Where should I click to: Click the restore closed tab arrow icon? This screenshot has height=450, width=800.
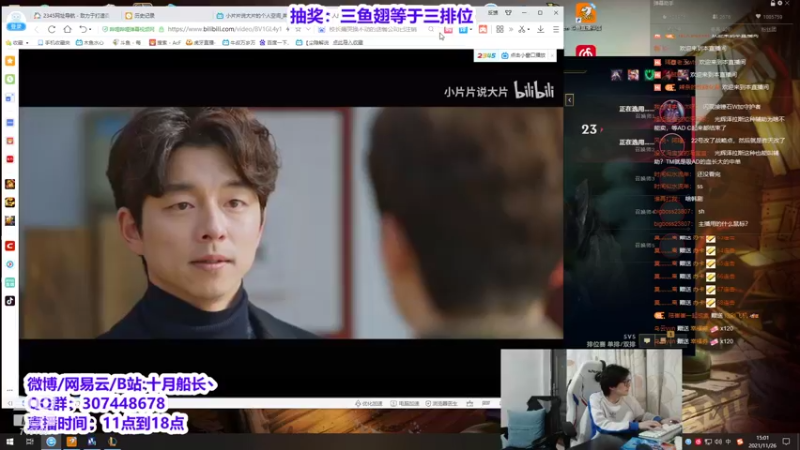tap(83, 29)
